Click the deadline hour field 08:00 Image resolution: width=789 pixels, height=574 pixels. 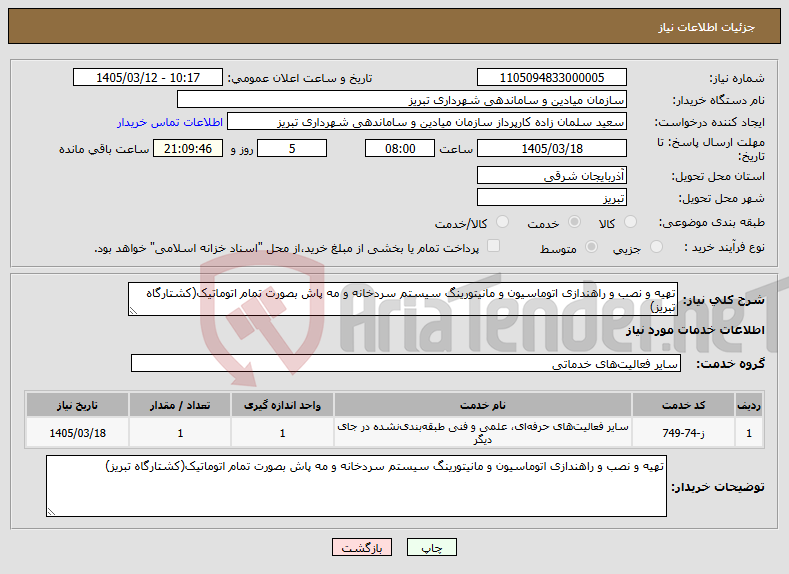[x=400, y=148]
